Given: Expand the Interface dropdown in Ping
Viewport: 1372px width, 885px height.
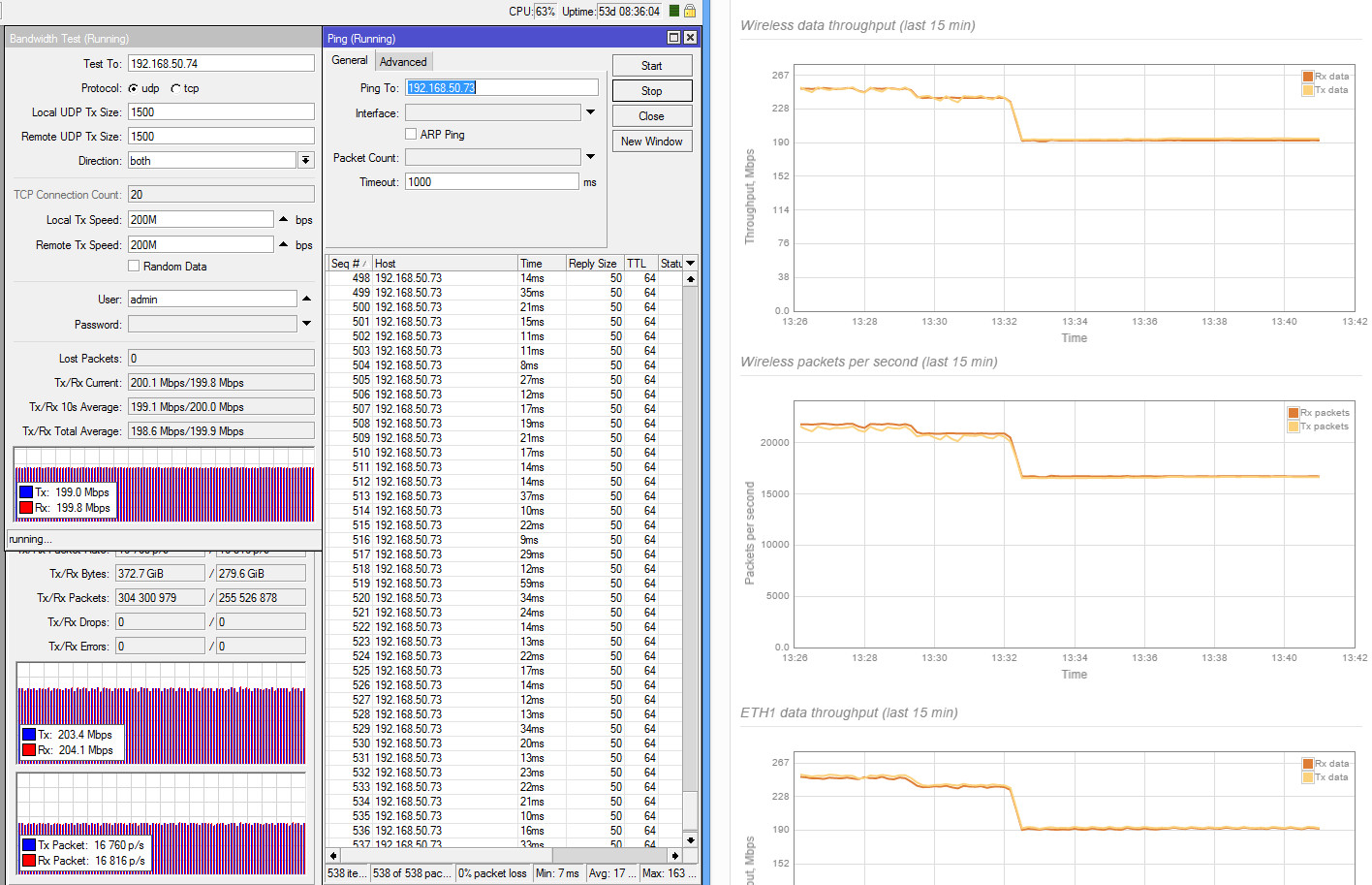Looking at the screenshot, I should 590,112.
